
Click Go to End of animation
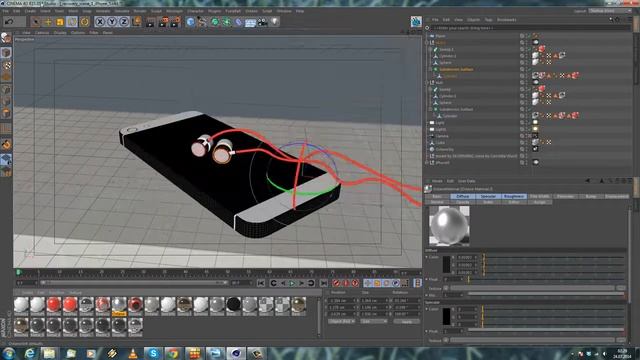click(324, 283)
